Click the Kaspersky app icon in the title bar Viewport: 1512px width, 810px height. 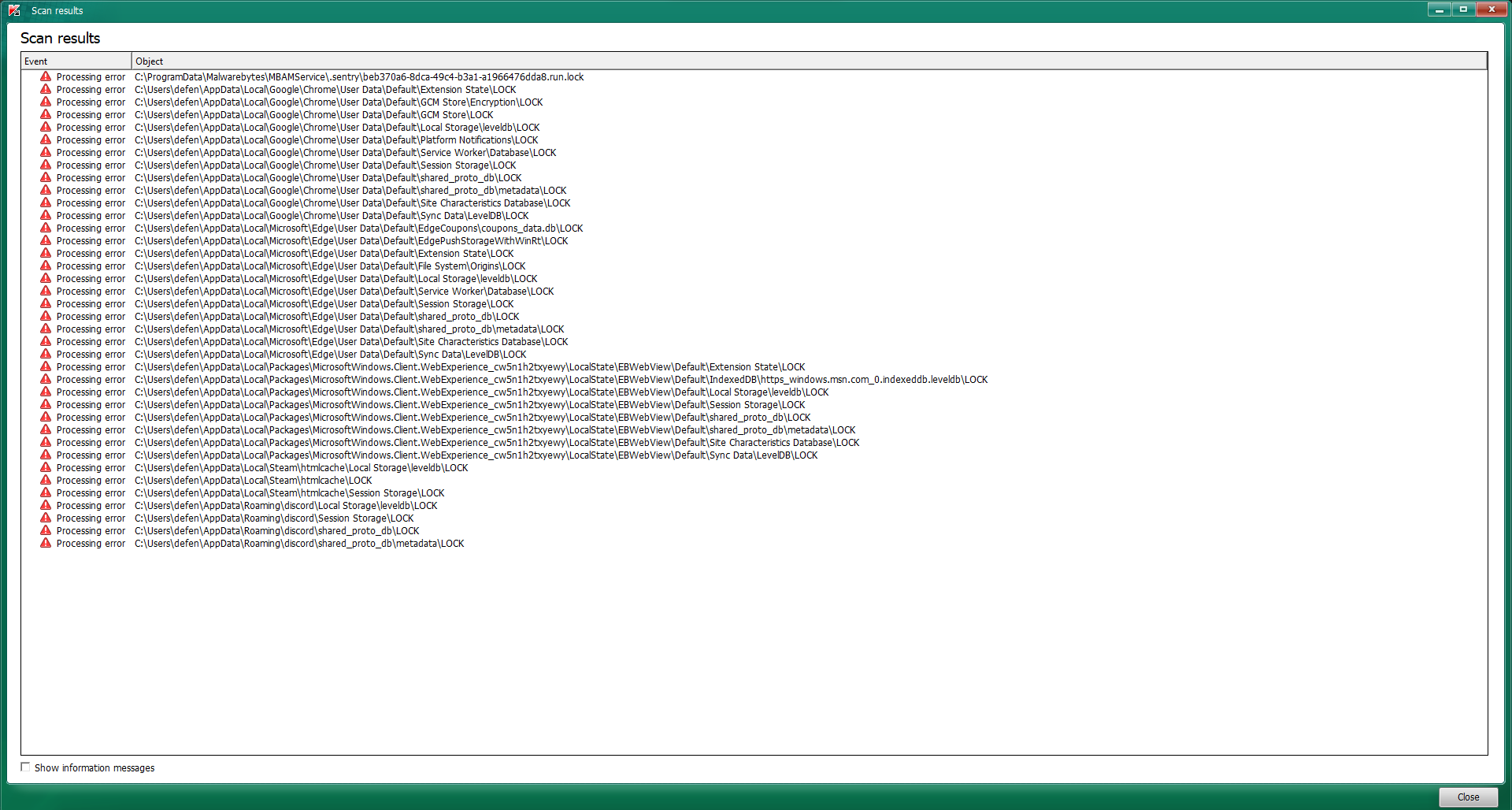(14, 10)
